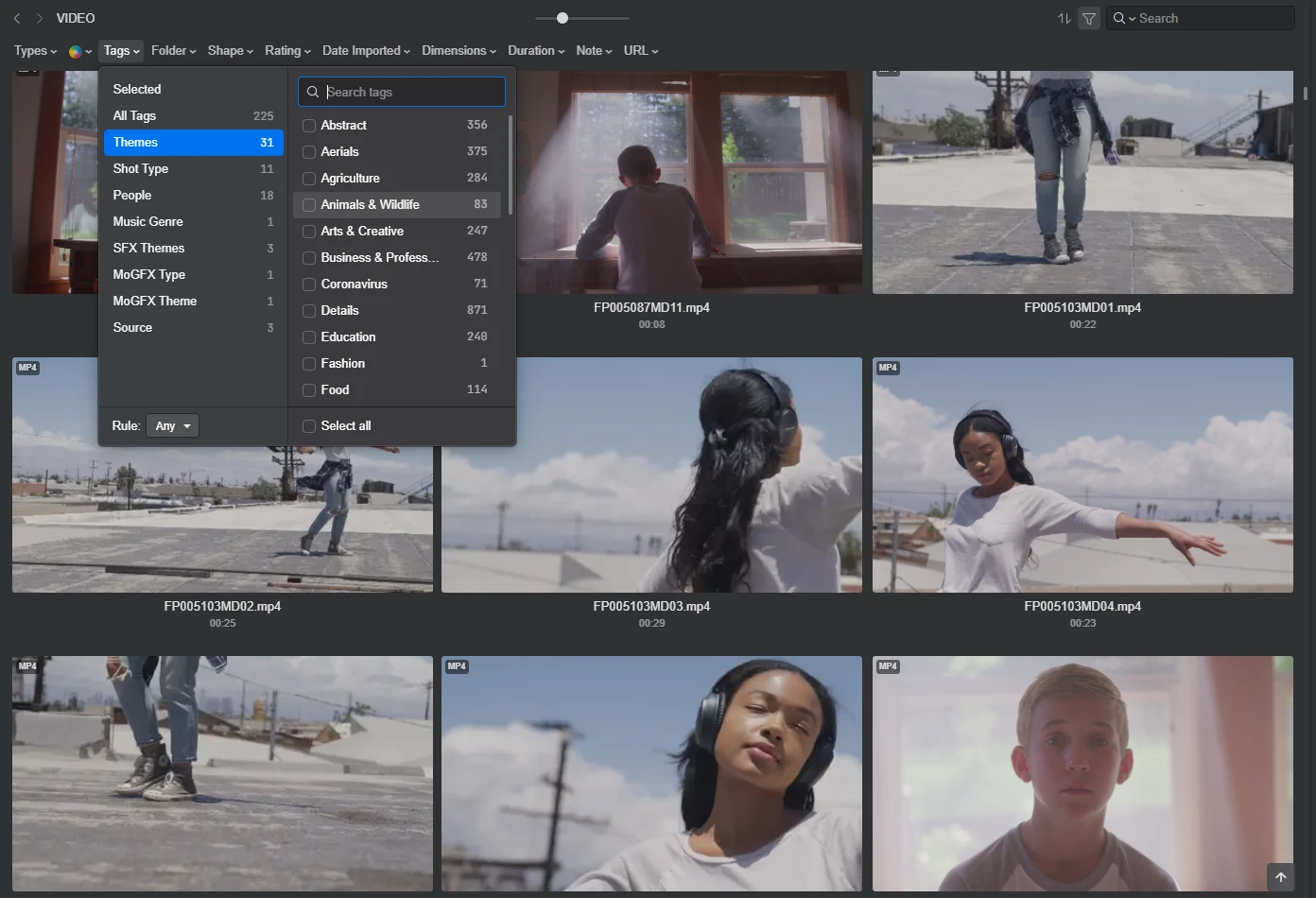1316x898 pixels.
Task: Click the back navigation arrow
Action: pyautogui.click(x=17, y=18)
